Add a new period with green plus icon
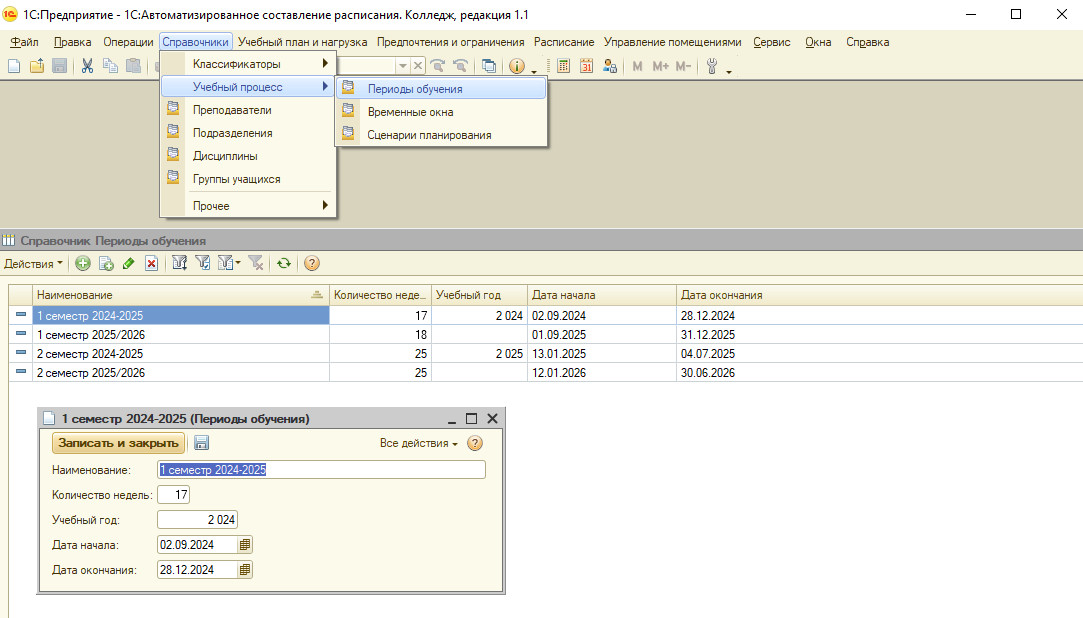 [83, 263]
